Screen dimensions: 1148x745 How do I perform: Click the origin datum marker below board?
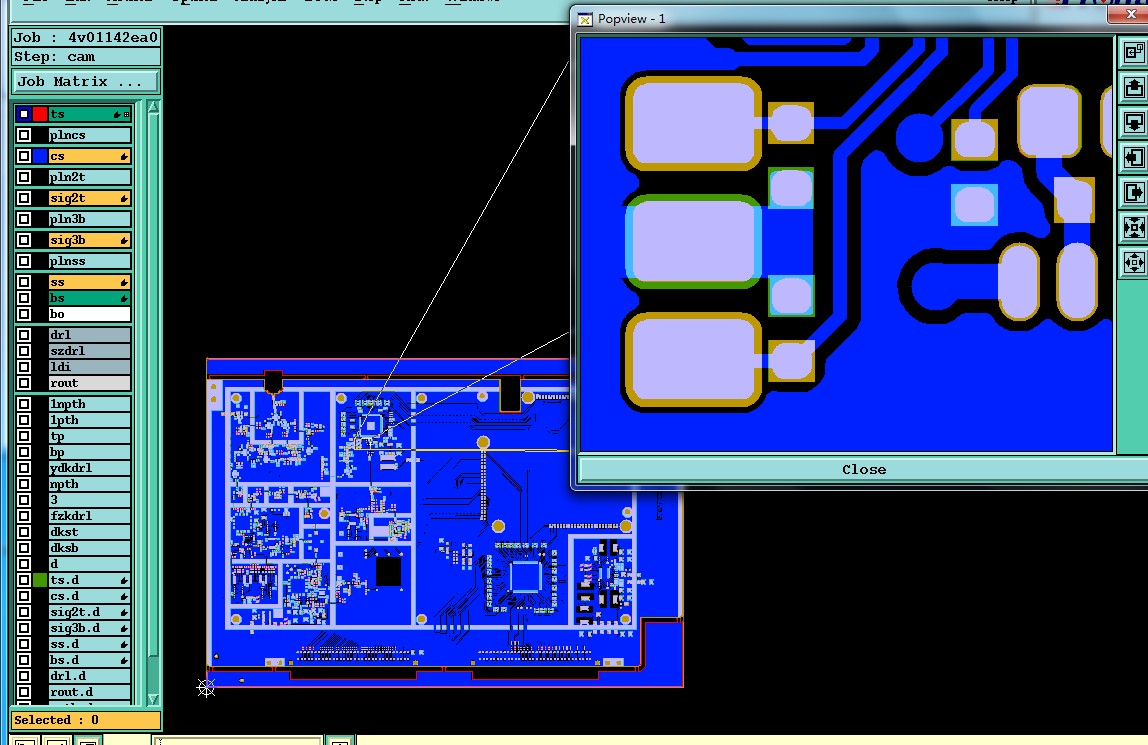tap(206, 687)
